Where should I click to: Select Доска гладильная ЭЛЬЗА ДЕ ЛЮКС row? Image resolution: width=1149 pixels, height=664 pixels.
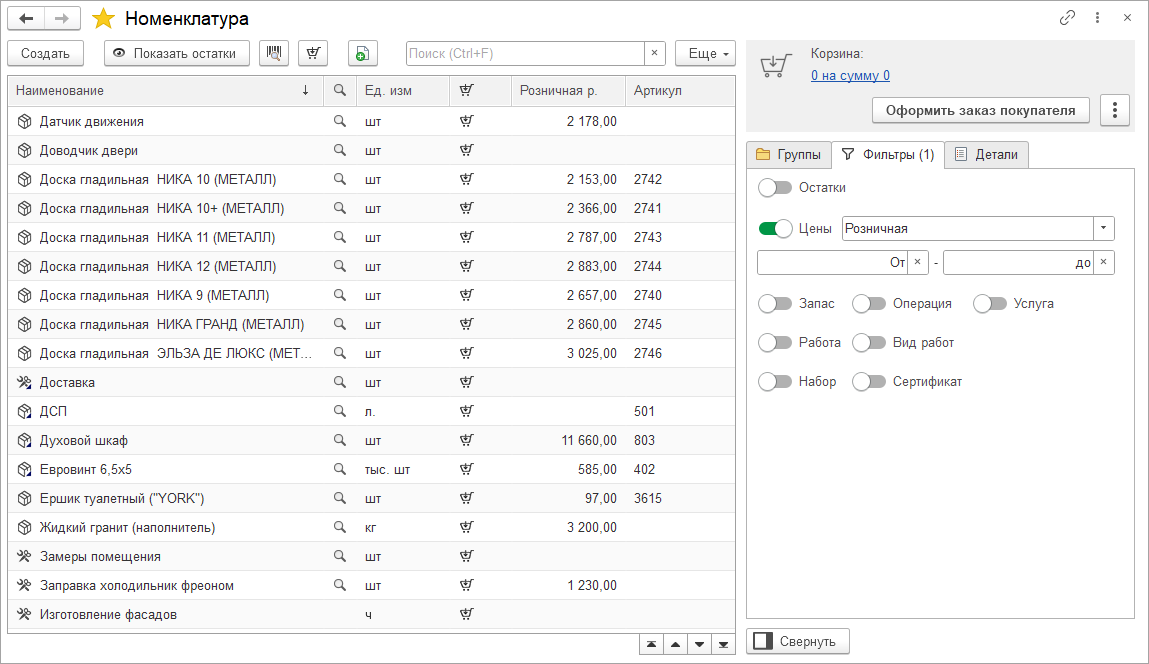click(x=372, y=353)
